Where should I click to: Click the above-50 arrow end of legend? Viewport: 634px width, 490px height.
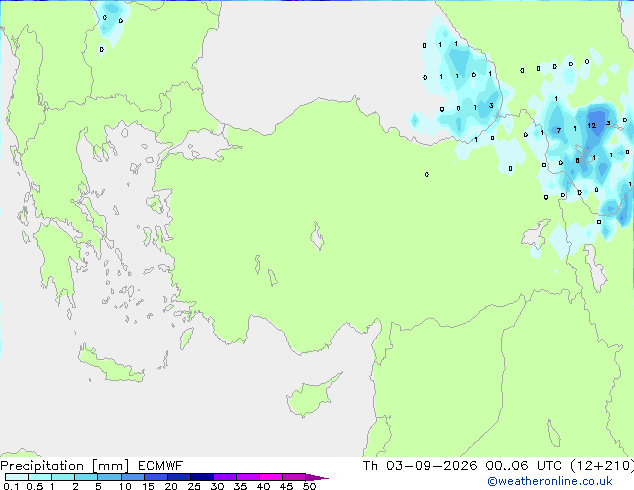coord(317,477)
